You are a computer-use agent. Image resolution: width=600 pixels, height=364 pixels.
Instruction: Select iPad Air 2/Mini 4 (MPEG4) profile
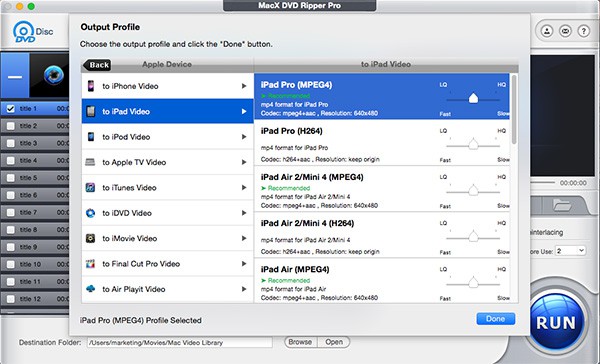click(382, 189)
